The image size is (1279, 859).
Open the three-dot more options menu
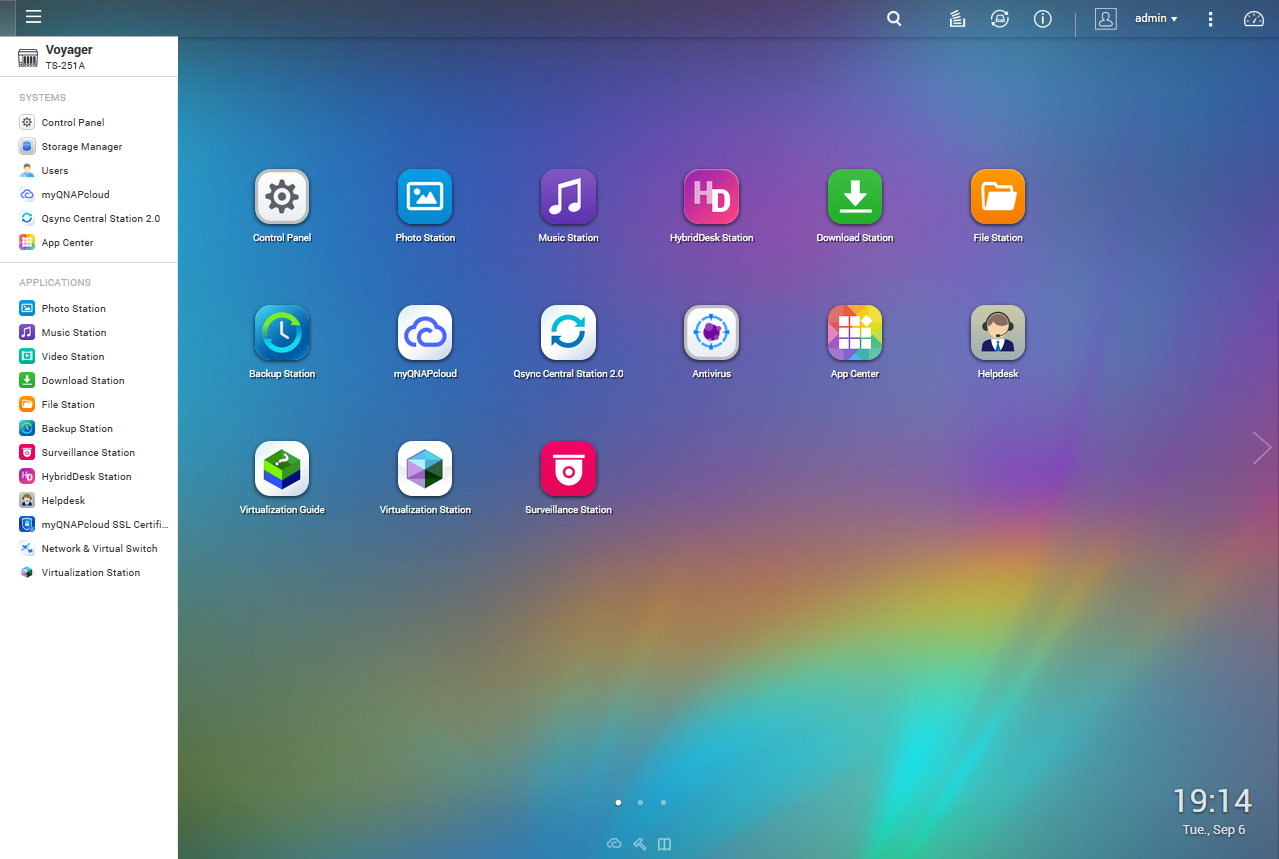[x=1210, y=18]
